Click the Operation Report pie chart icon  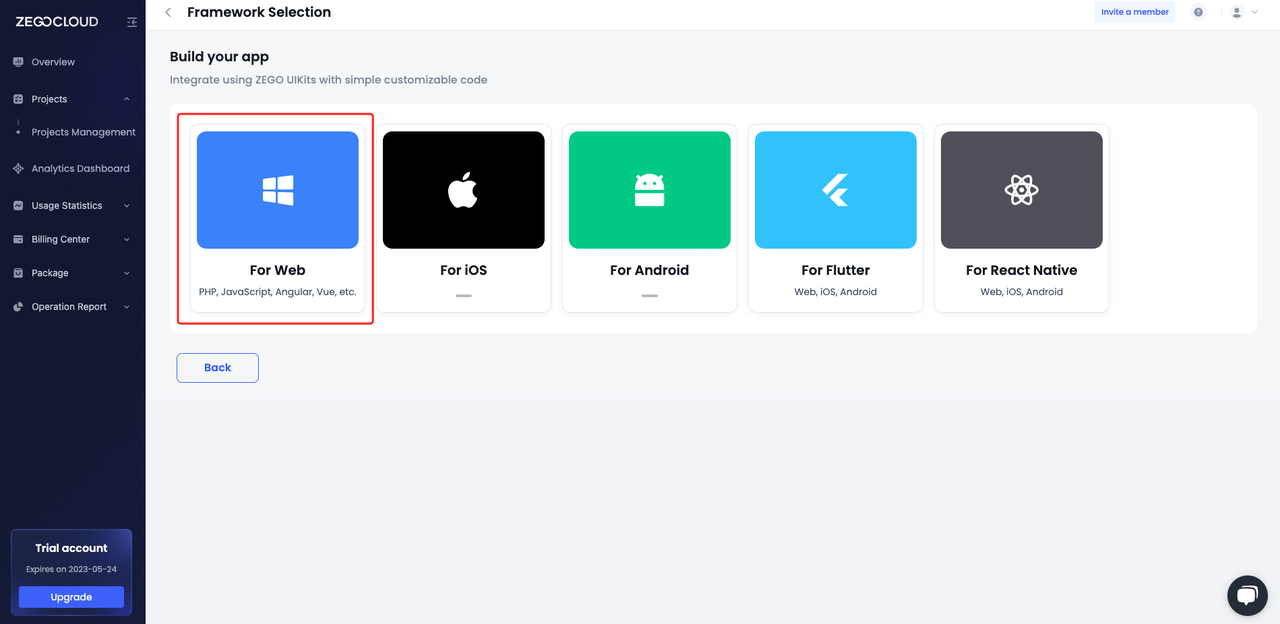[x=18, y=307]
